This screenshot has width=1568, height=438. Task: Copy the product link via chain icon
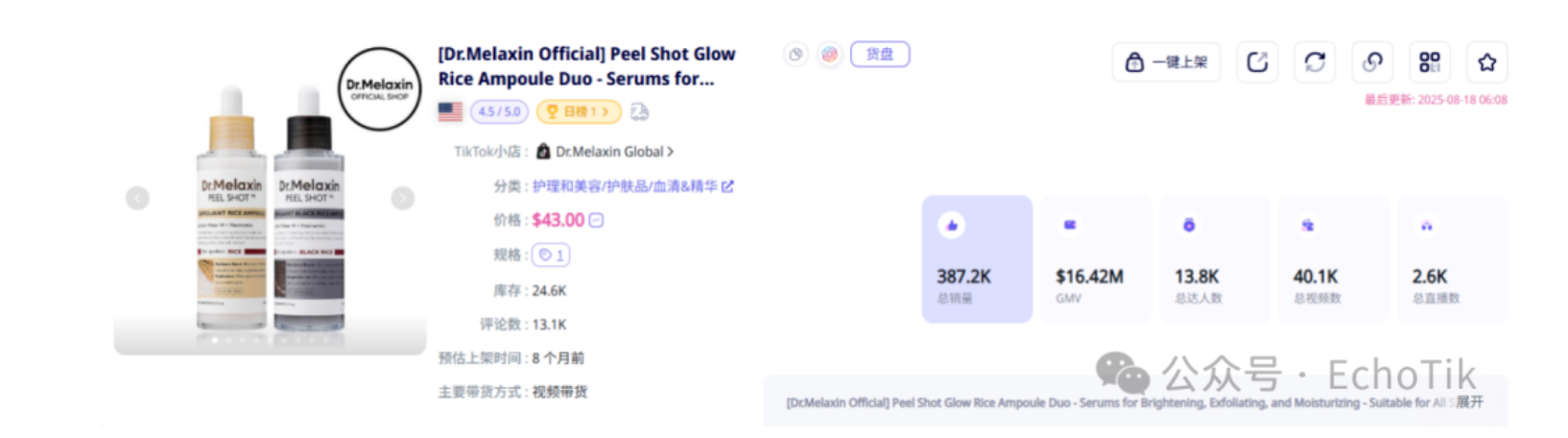(1372, 62)
